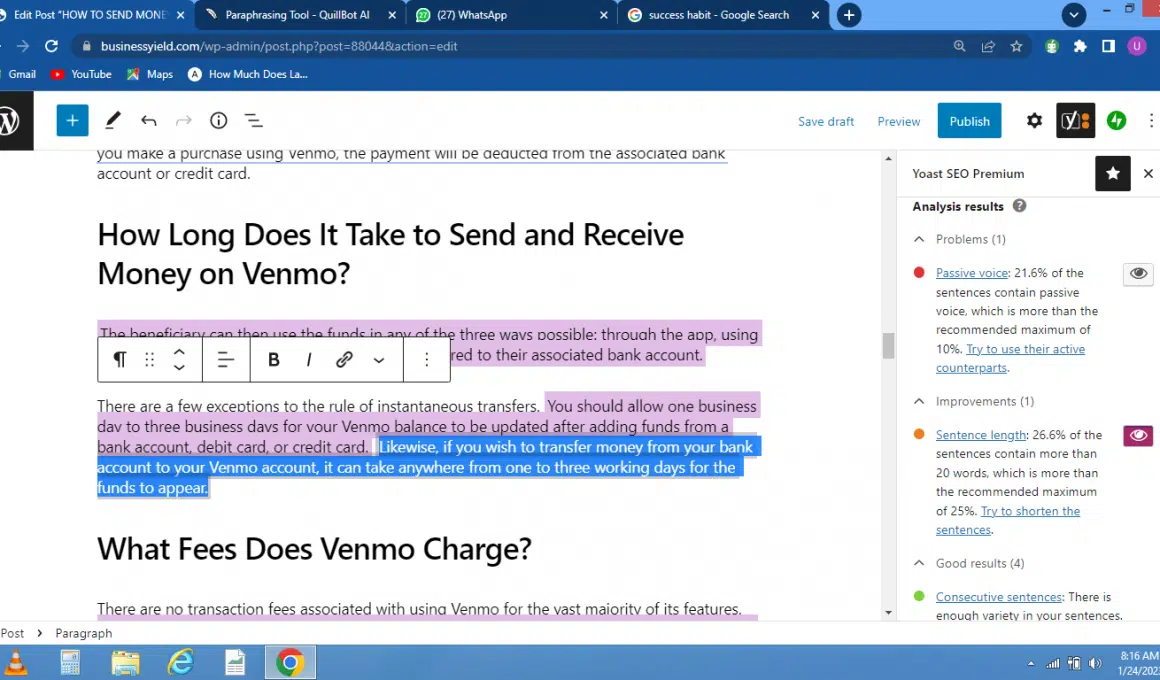This screenshot has height=680, width=1160.
Task: Switch to the WhatsApp browser tab
Action: (508, 15)
